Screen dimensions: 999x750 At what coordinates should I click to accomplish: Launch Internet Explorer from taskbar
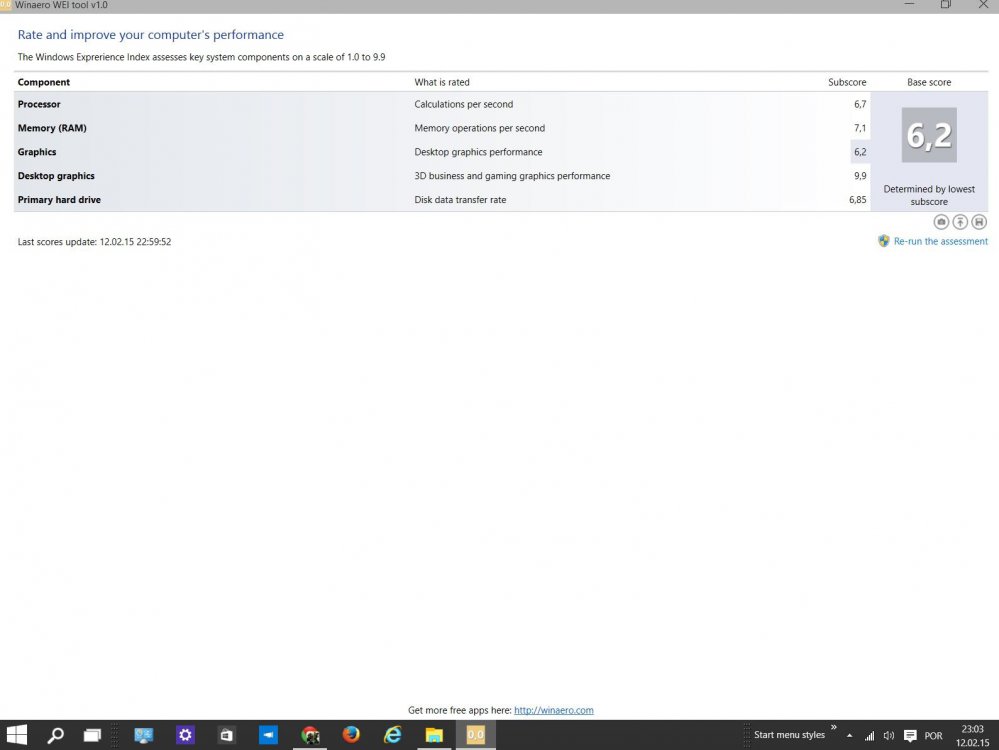[392, 735]
